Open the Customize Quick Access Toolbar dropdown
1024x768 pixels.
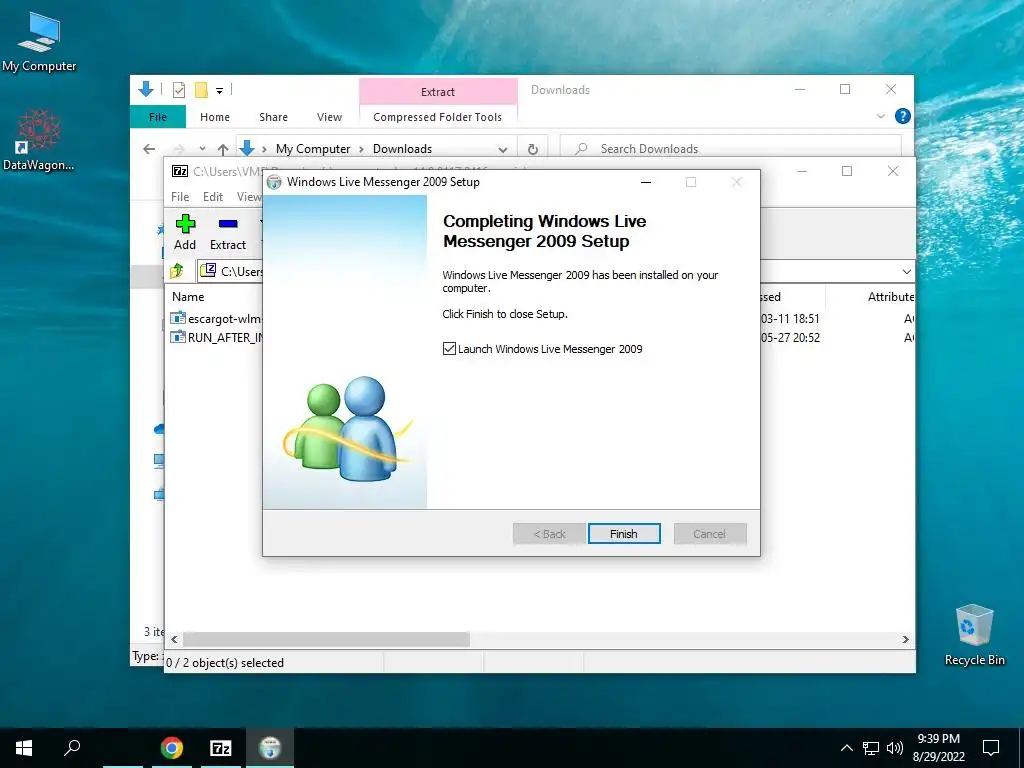[x=219, y=91]
